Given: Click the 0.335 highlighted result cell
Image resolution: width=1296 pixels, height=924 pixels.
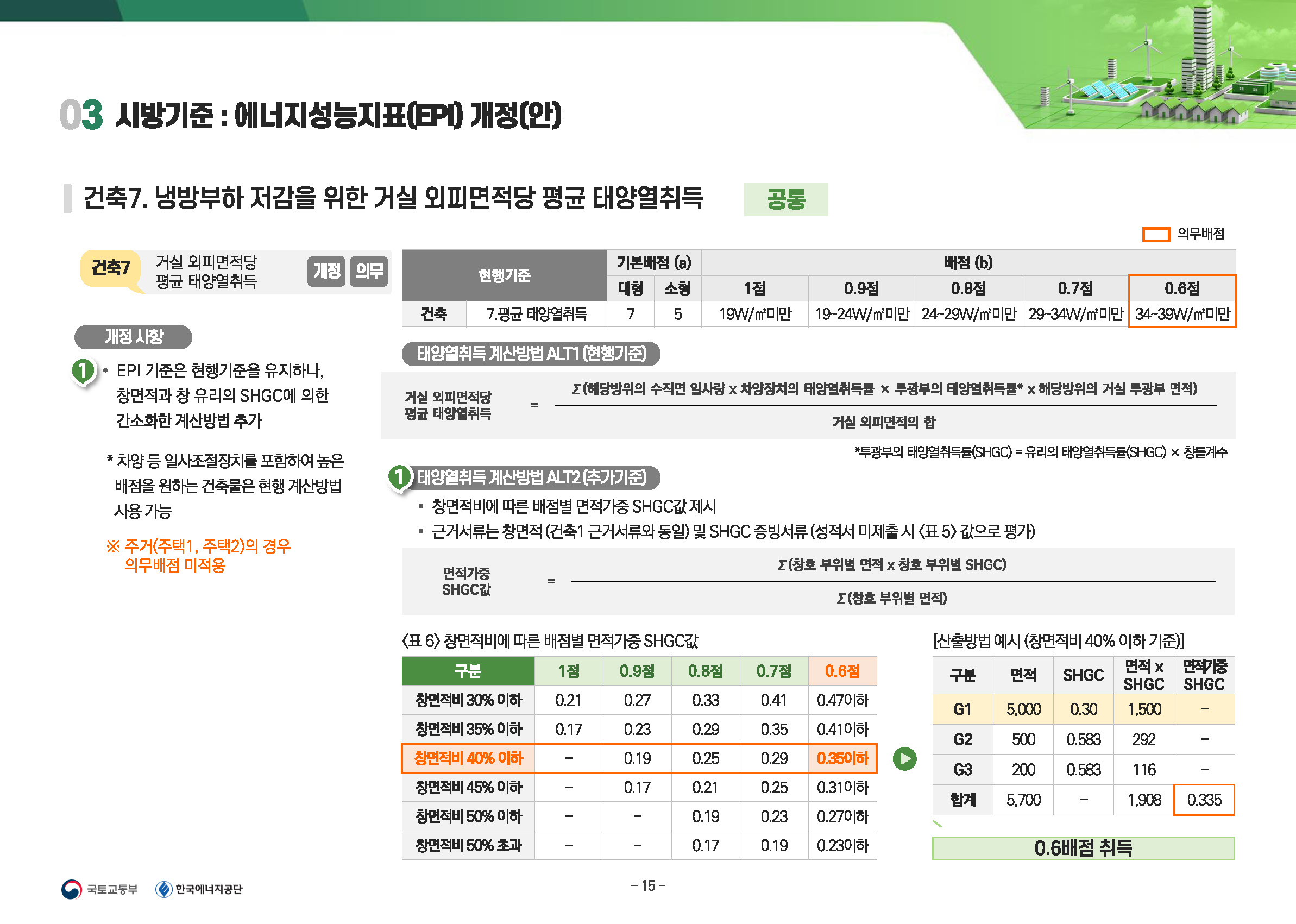Looking at the screenshot, I should pos(1204,800).
